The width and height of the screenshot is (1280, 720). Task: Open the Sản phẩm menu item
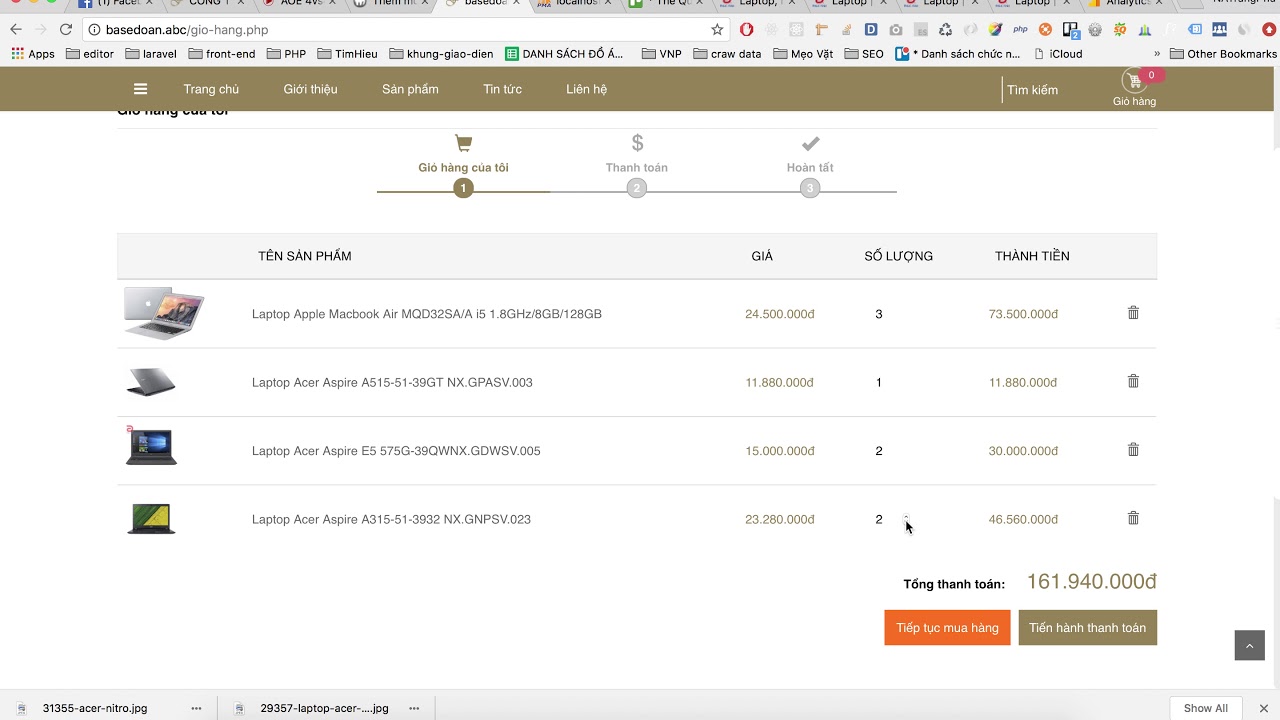410,89
